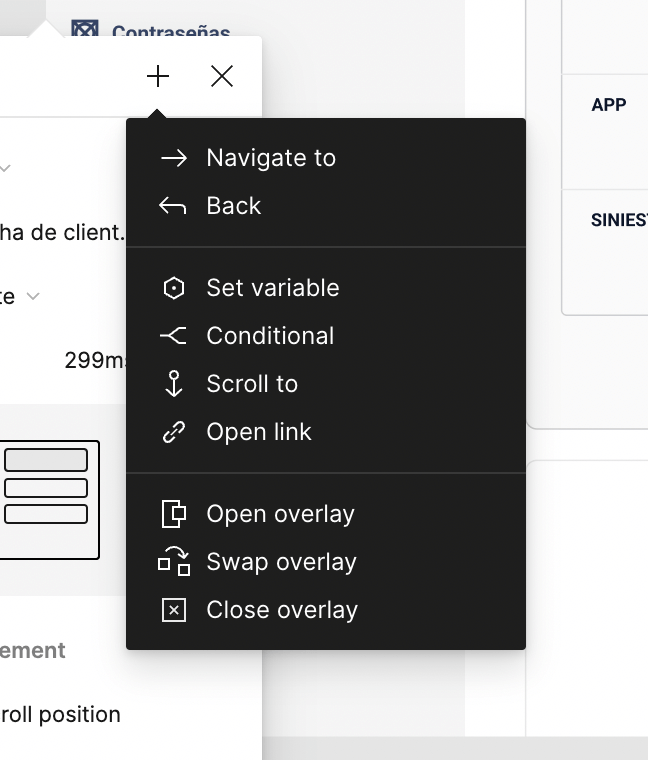The image size is (648, 760).
Task: Pick the Swap overlay action
Action: (281, 562)
